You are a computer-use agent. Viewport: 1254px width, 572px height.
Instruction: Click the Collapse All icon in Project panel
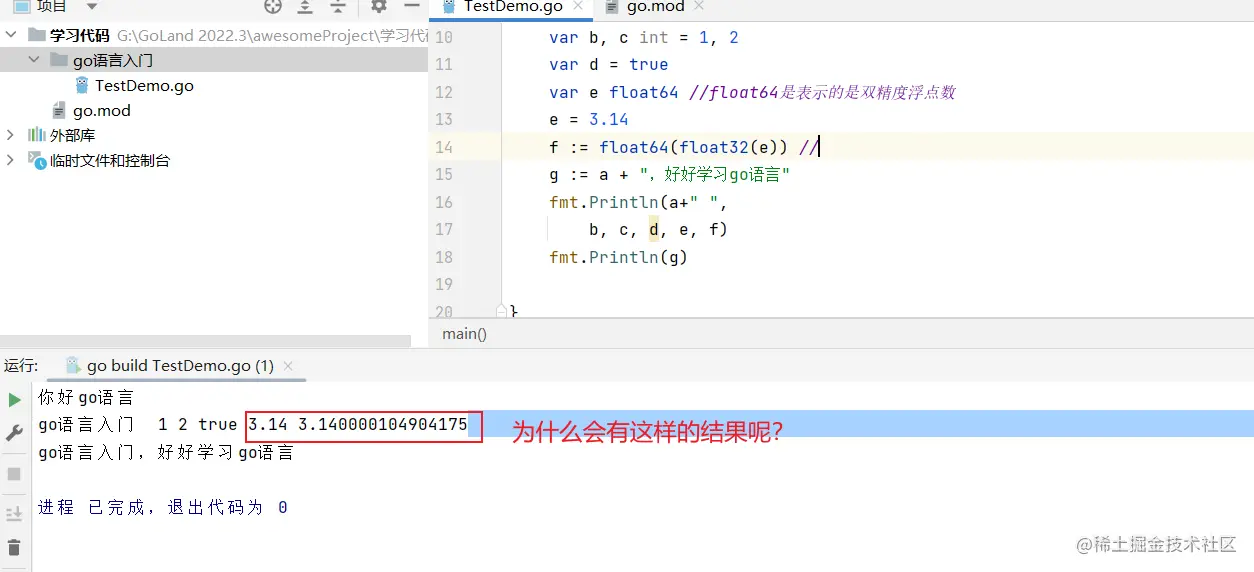(338, 6)
